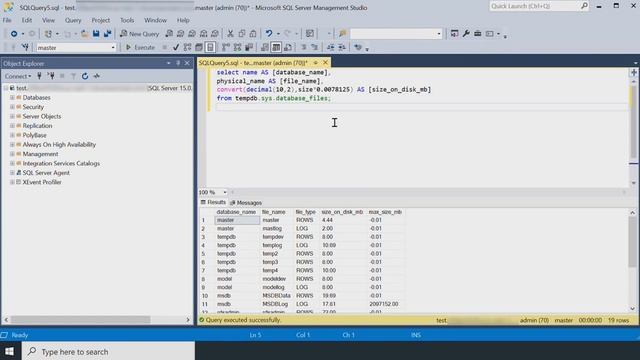
Task: Switch to the Results tab
Action: tap(213, 202)
